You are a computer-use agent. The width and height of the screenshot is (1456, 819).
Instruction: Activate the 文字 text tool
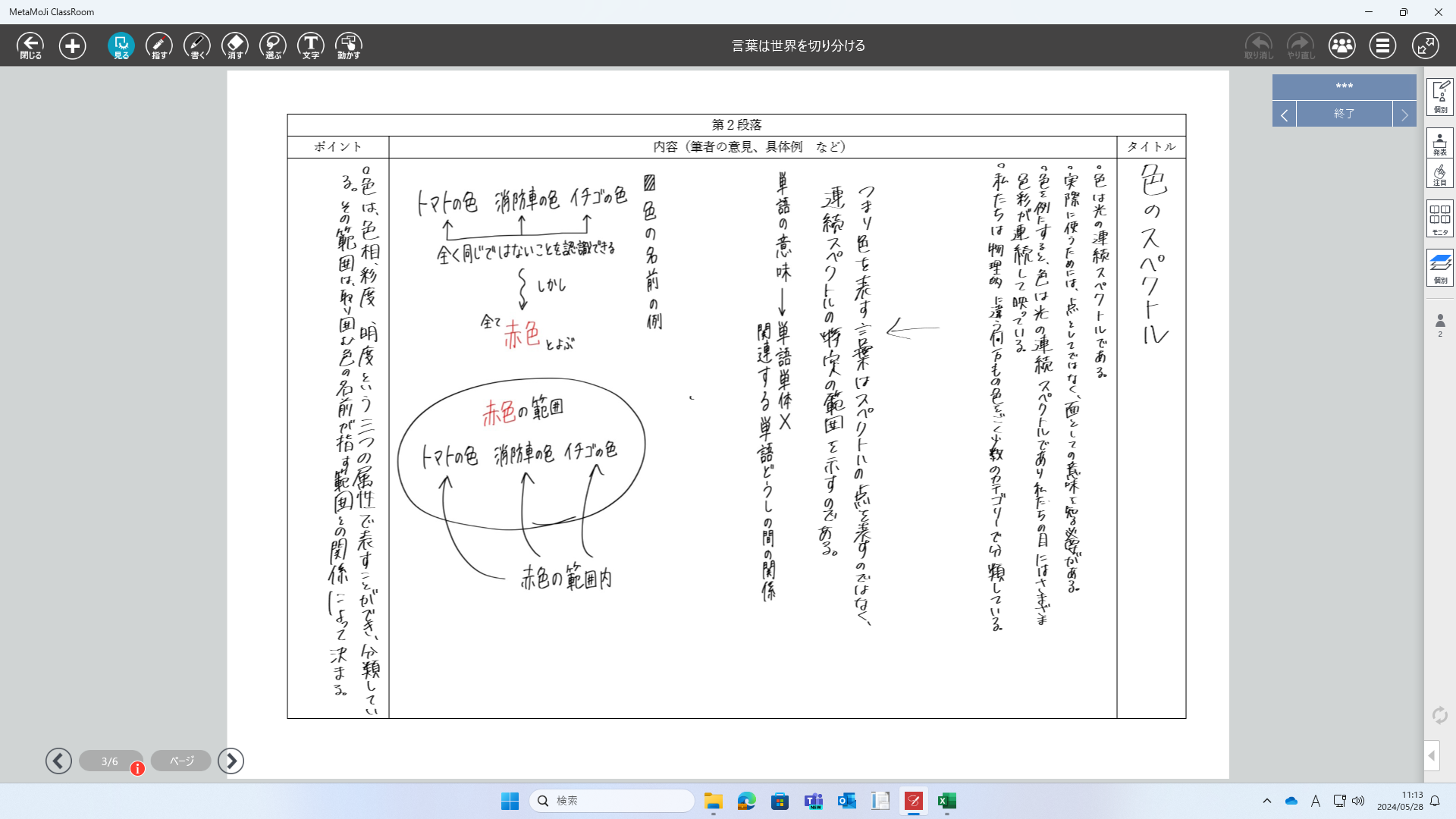(311, 45)
